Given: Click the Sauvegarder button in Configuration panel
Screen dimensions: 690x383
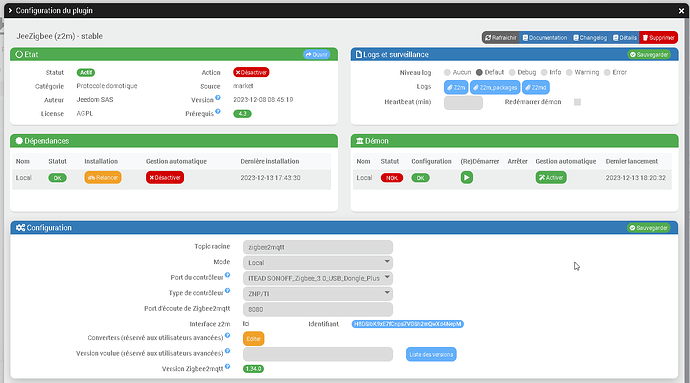Looking at the screenshot, I should 649,228.
